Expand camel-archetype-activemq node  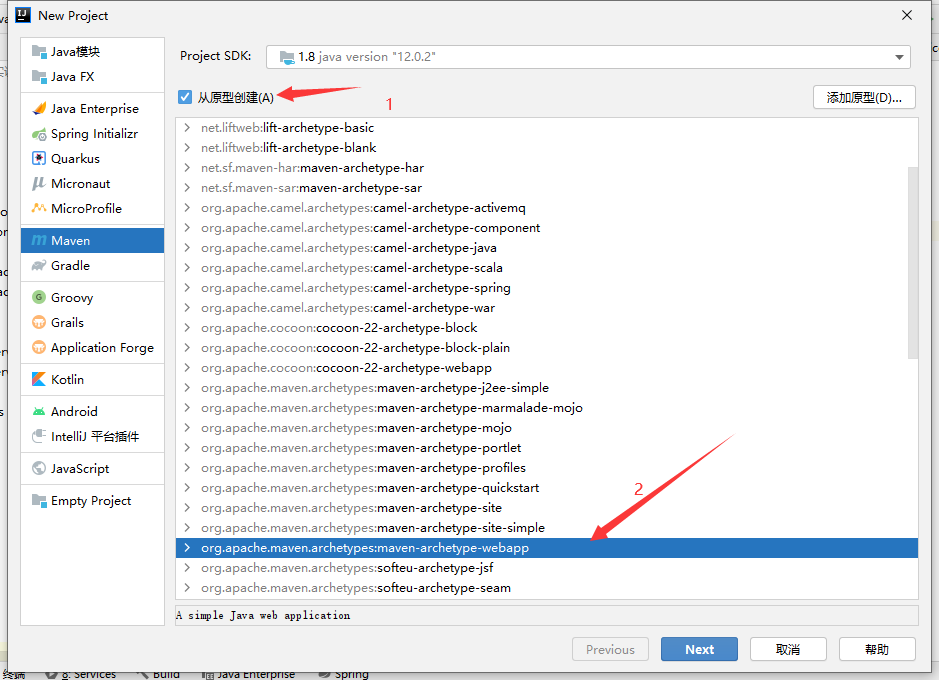(187, 208)
